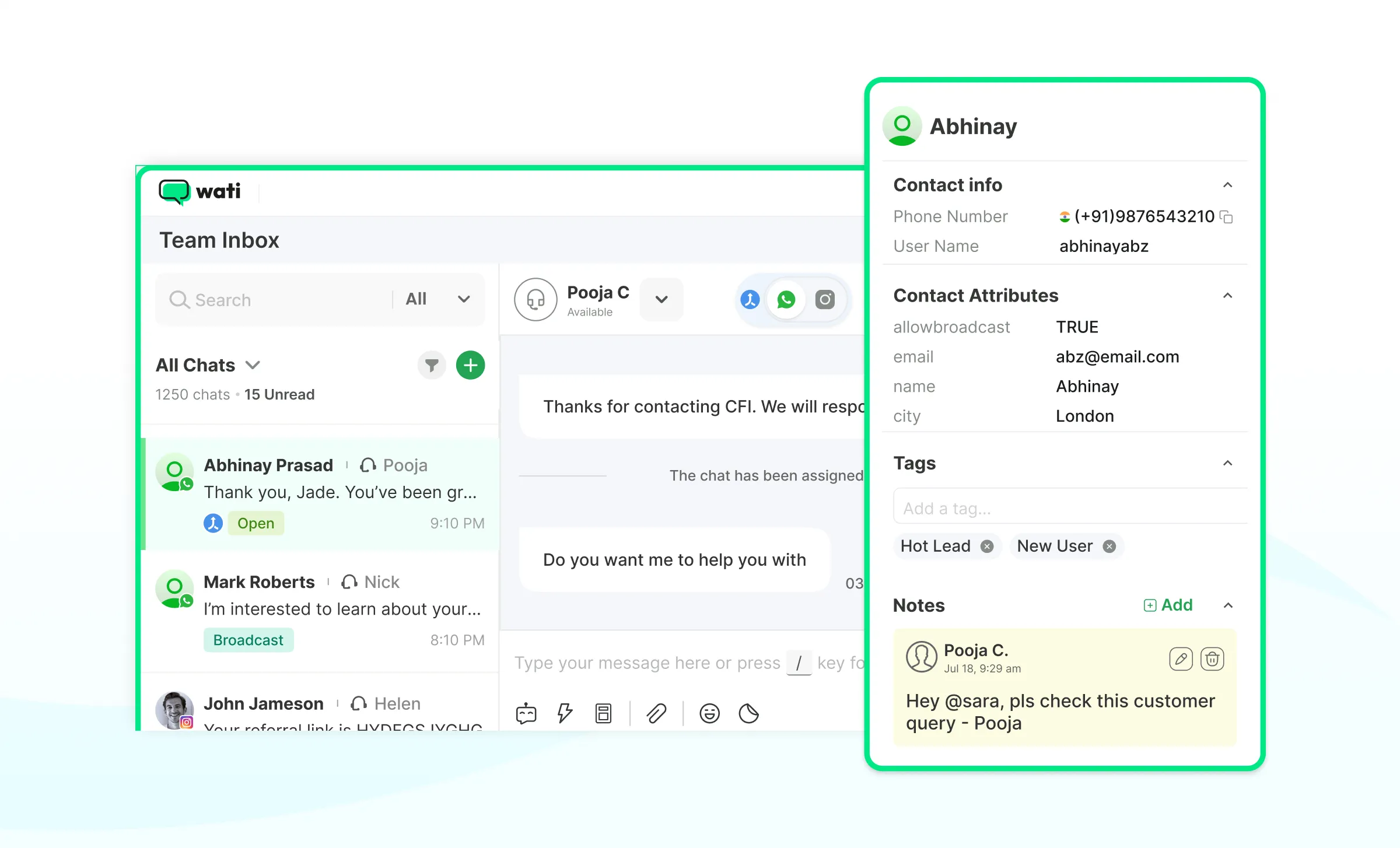Collapse the Tags section
Image resolution: width=1400 pixels, height=848 pixels.
click(x=1227, y=463)
